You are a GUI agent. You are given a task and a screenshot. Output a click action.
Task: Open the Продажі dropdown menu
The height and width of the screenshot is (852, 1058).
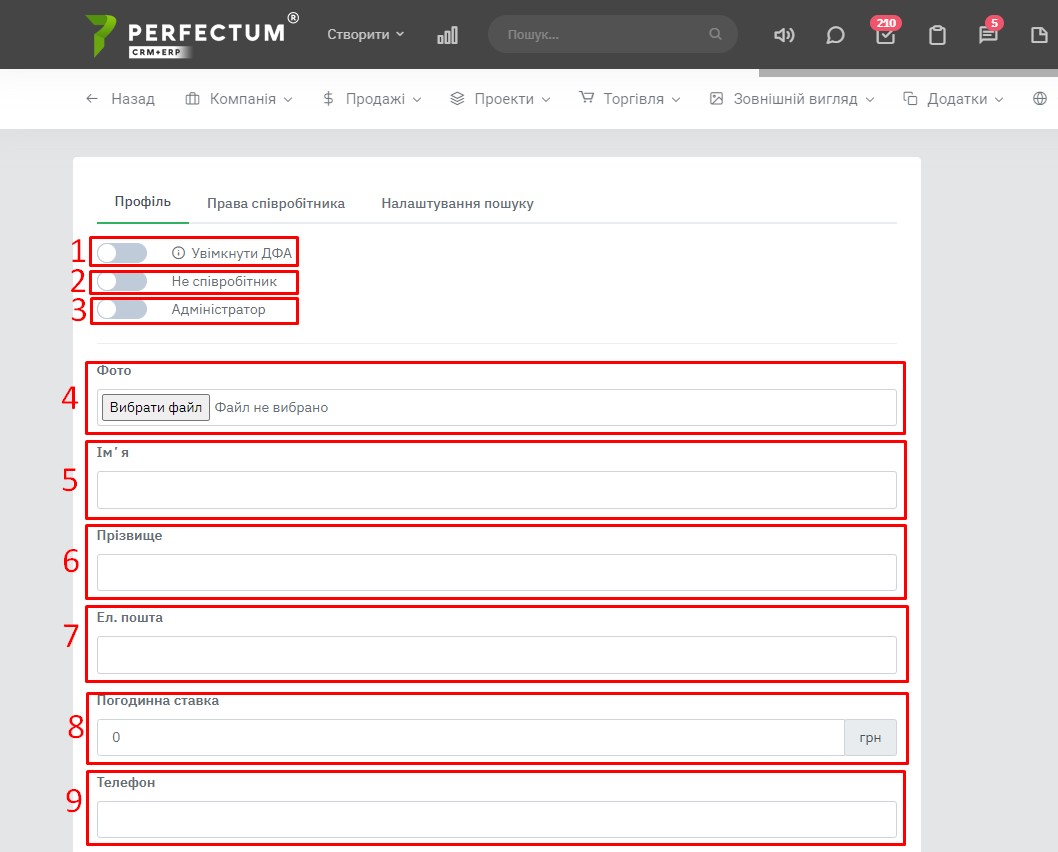click(372, 99)
